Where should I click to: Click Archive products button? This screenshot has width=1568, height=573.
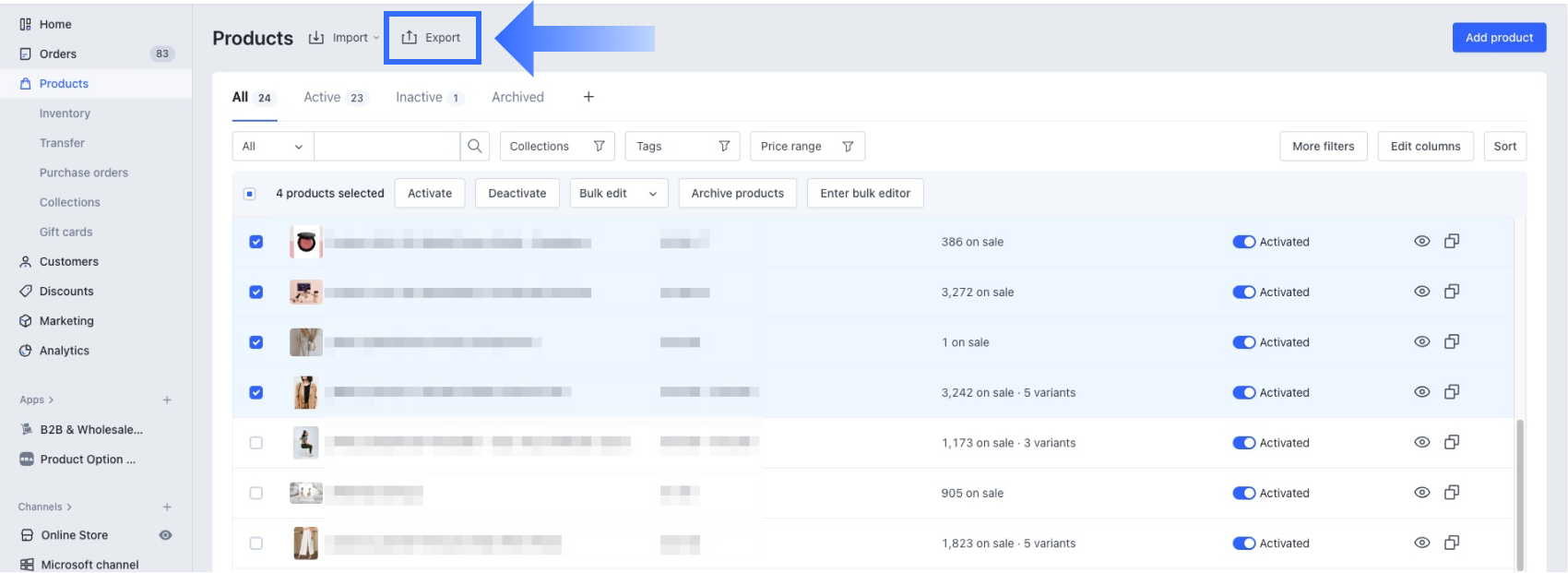[x=738, y=193]
